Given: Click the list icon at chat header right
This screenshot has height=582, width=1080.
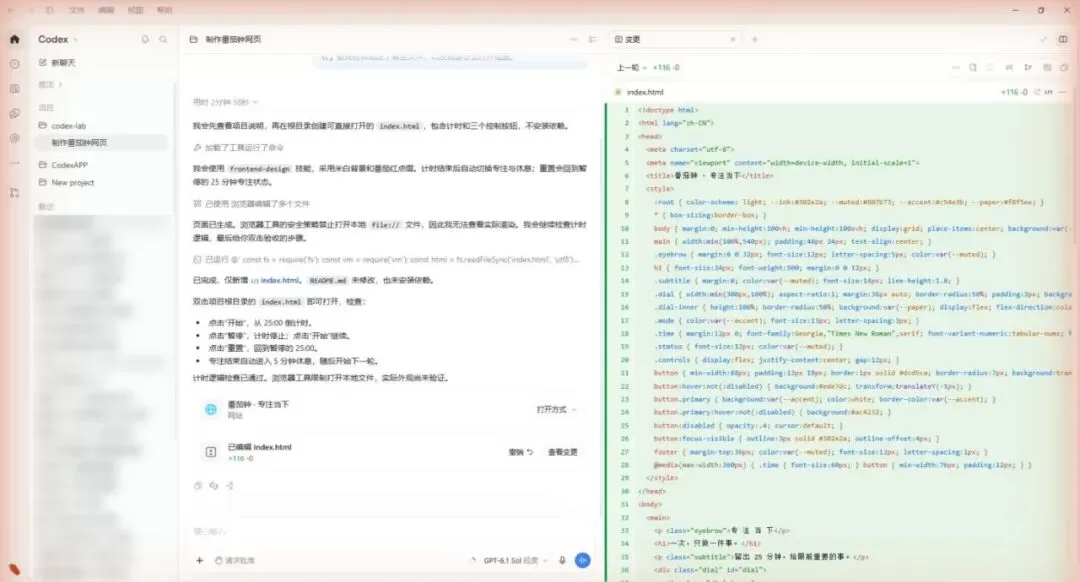Looking at the screenshot, I should point(592,39).
